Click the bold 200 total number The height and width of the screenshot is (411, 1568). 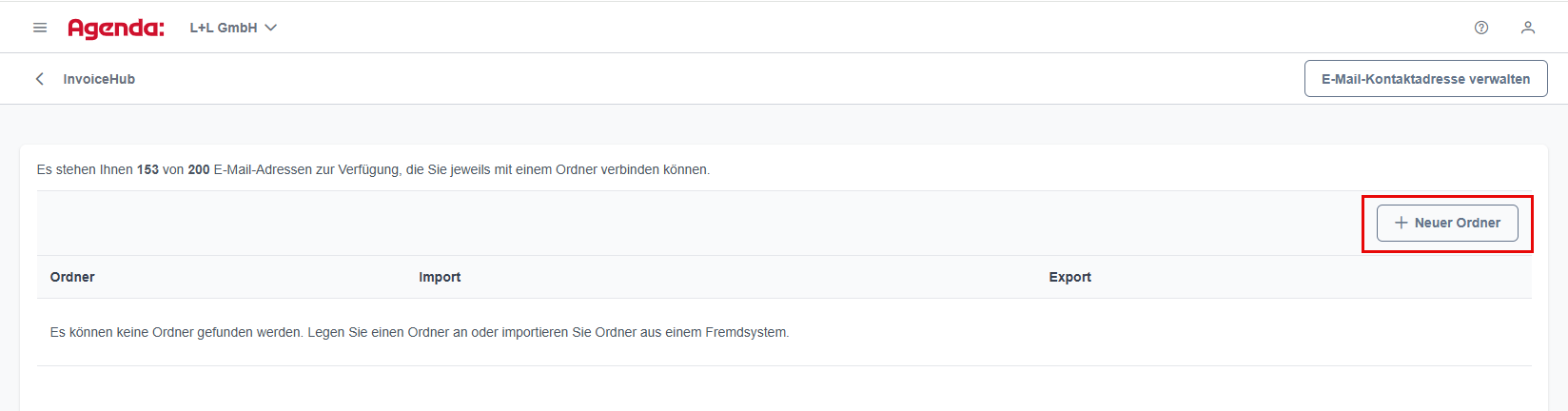point(199,169)
